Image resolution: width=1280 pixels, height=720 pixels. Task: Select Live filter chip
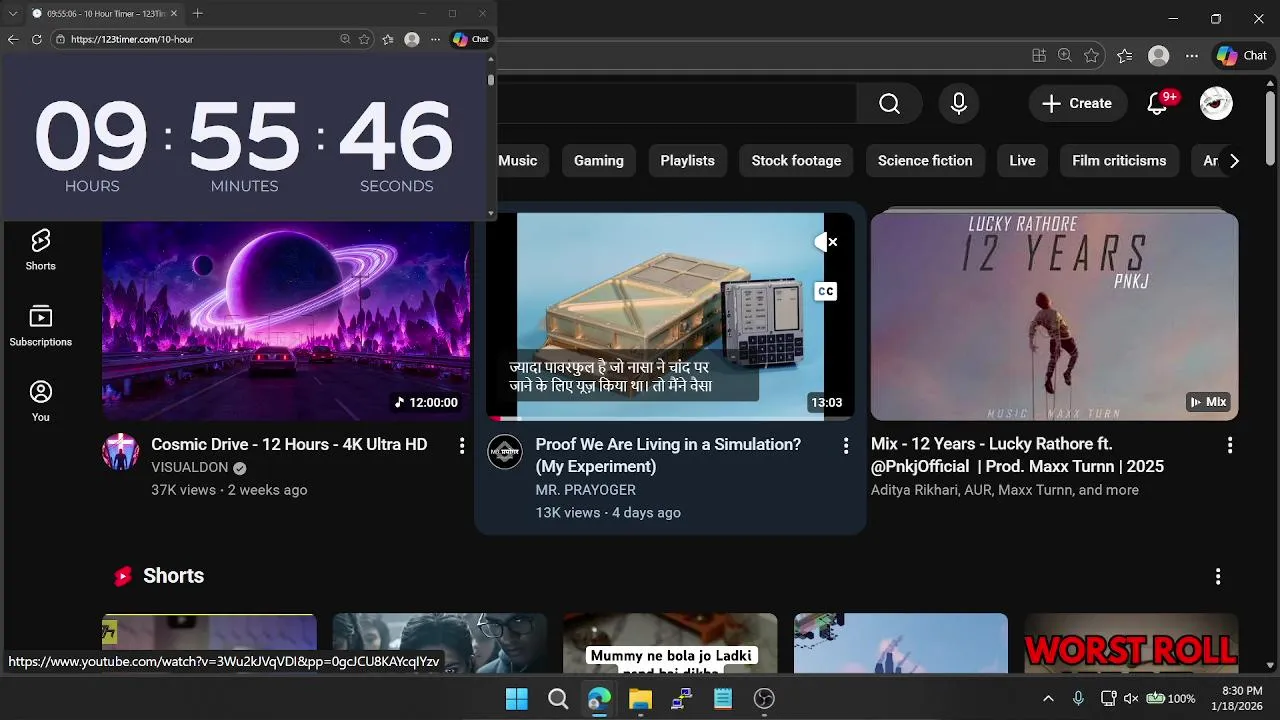click(1022, 160)
